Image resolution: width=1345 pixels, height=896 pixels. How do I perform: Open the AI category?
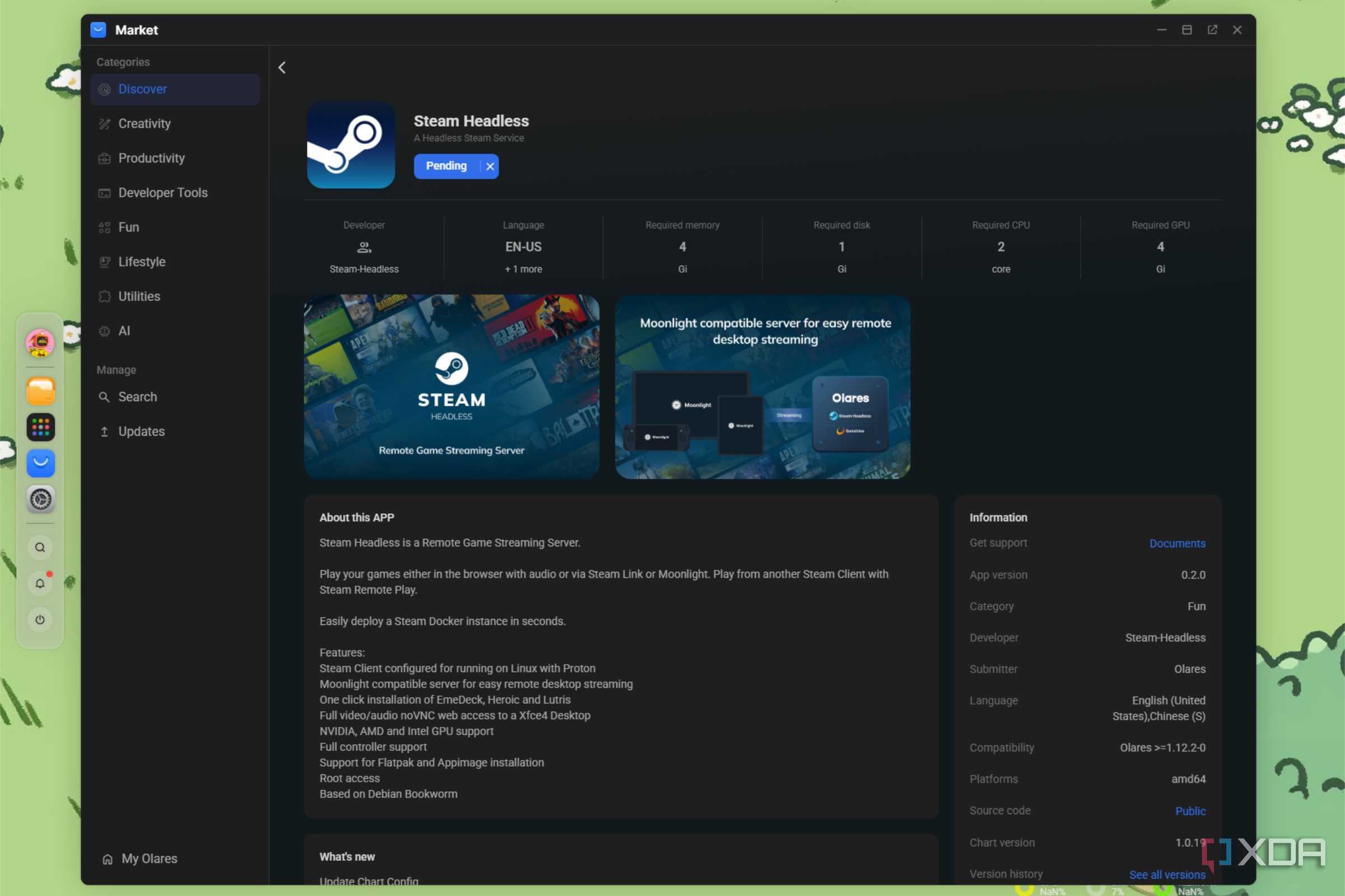pyautogui.click(x=175, y=331)
